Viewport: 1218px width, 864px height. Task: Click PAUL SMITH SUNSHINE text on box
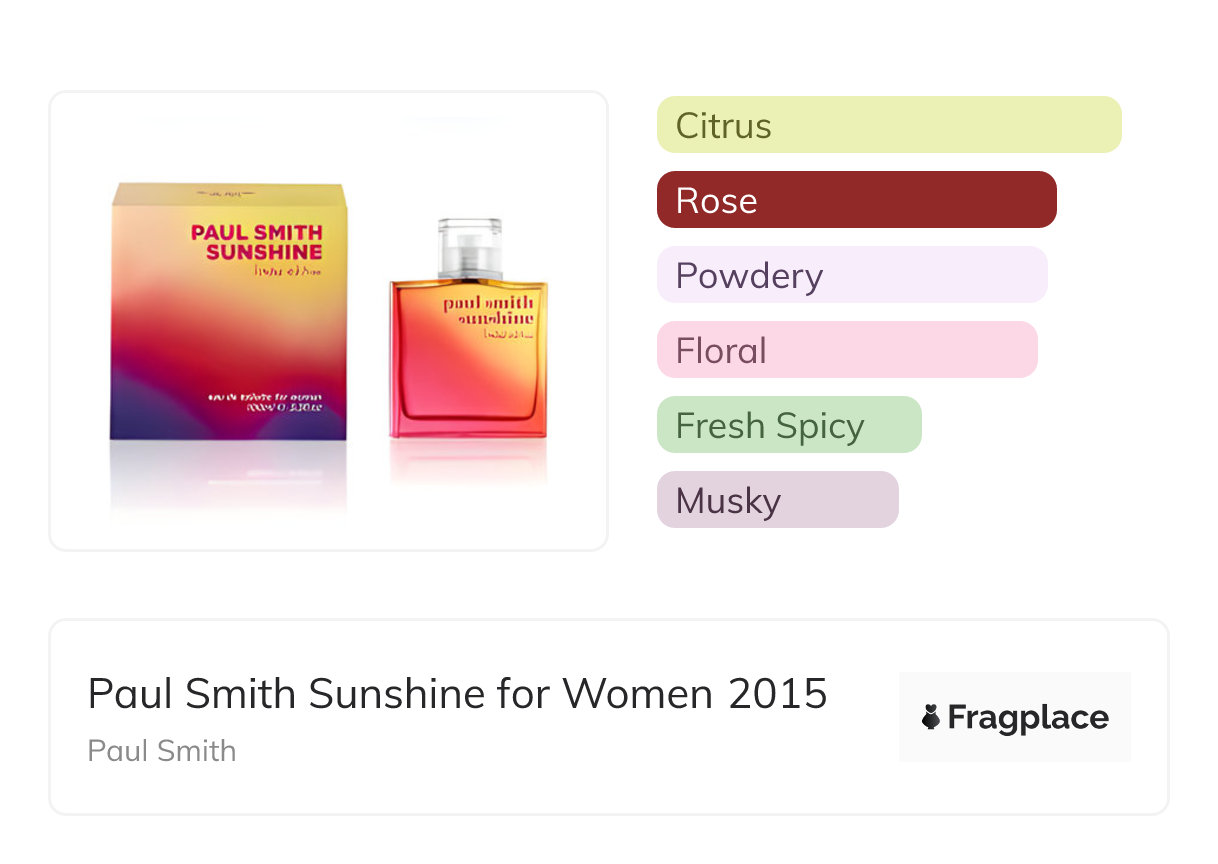(257, 242)
